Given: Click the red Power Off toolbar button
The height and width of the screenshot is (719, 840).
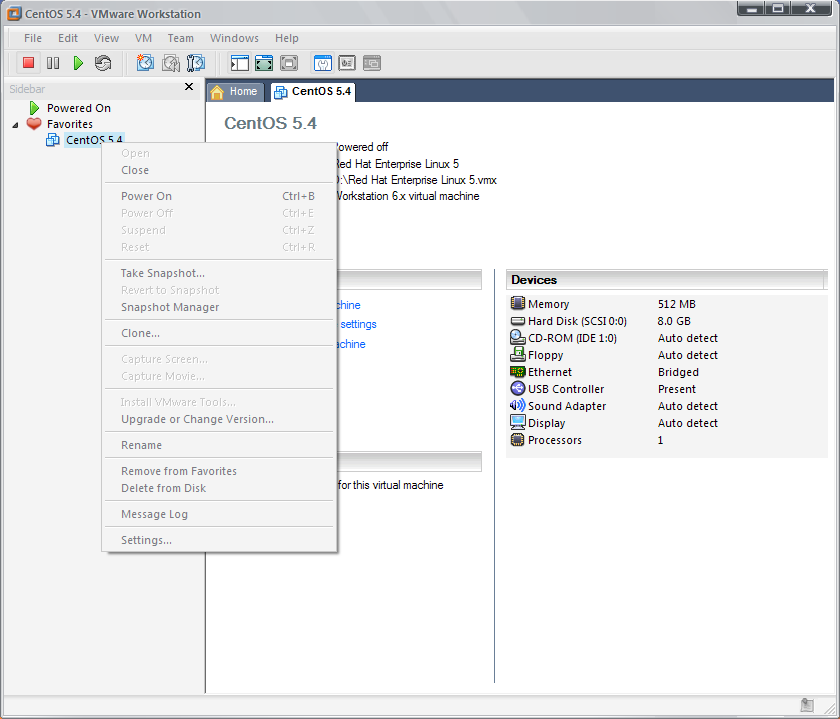Looking at the screenshot, I should pos(29,63).
